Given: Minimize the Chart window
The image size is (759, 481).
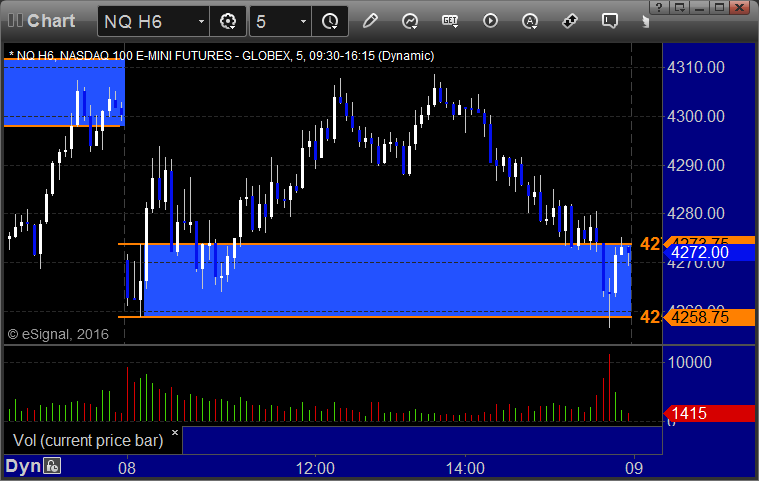Looking at the screenshot, I should (699, 7).
